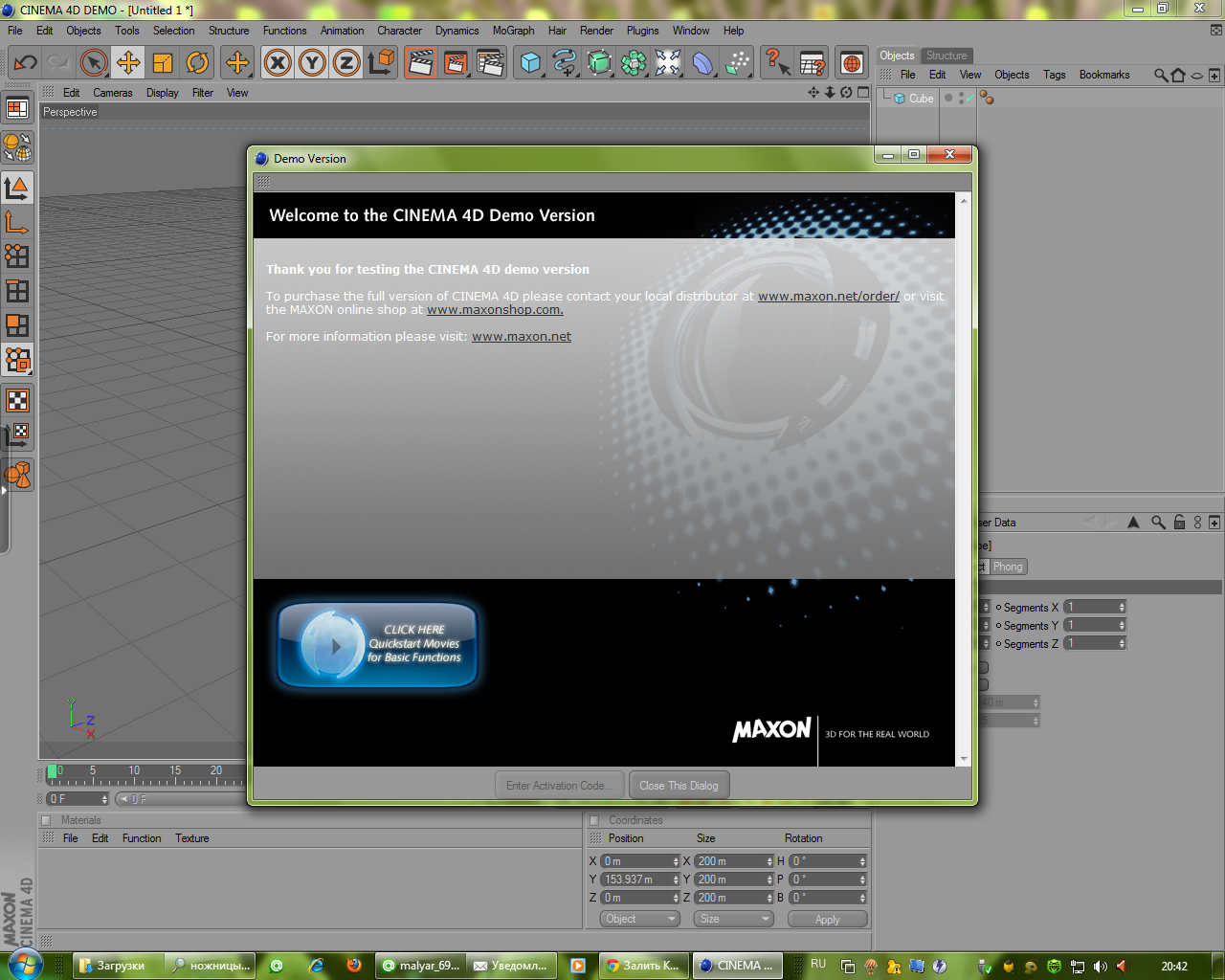Click the search icon in Objects manager
This screenshot has width=1225, height=980.
[x=1161, y=75]
